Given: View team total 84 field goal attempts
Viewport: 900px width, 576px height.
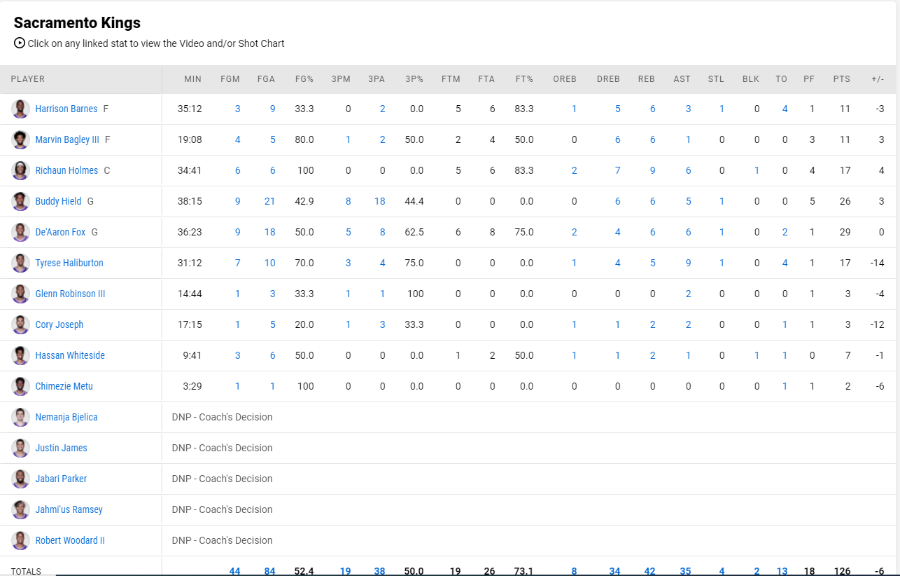Looking at the screenshot, I should (270, 571).
